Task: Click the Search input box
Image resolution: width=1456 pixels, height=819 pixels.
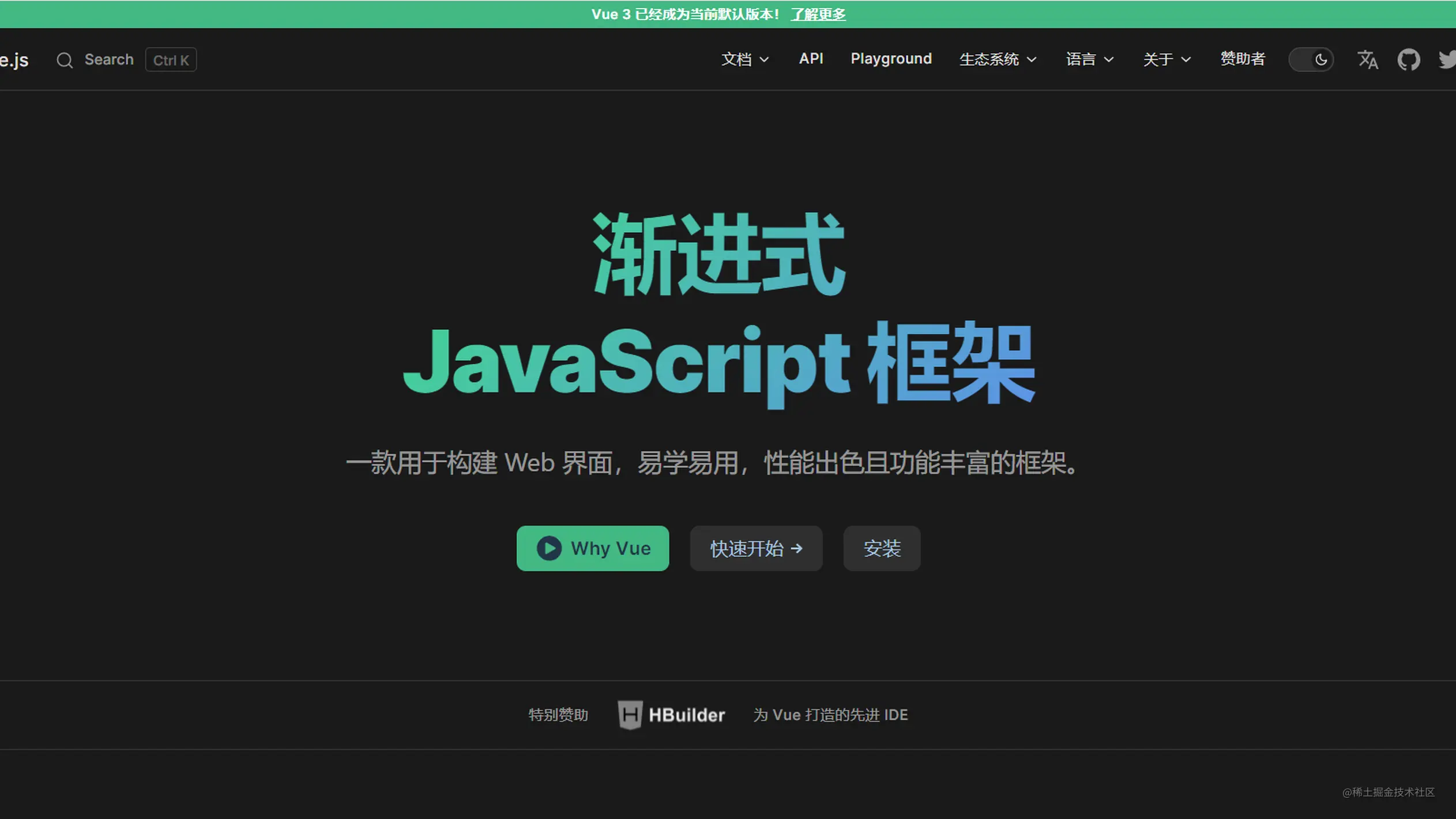Action: pos(126,60)
